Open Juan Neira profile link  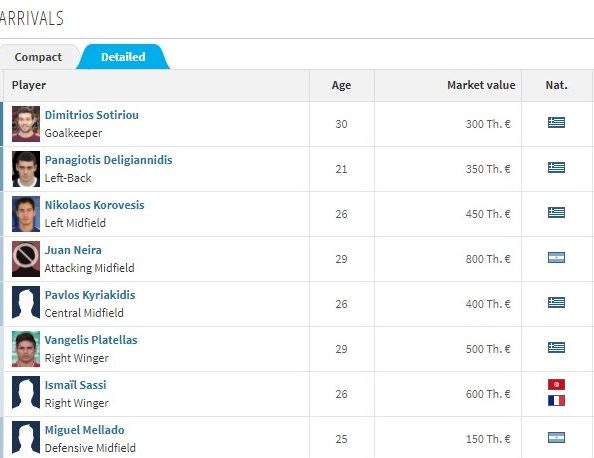click(73, 250)
